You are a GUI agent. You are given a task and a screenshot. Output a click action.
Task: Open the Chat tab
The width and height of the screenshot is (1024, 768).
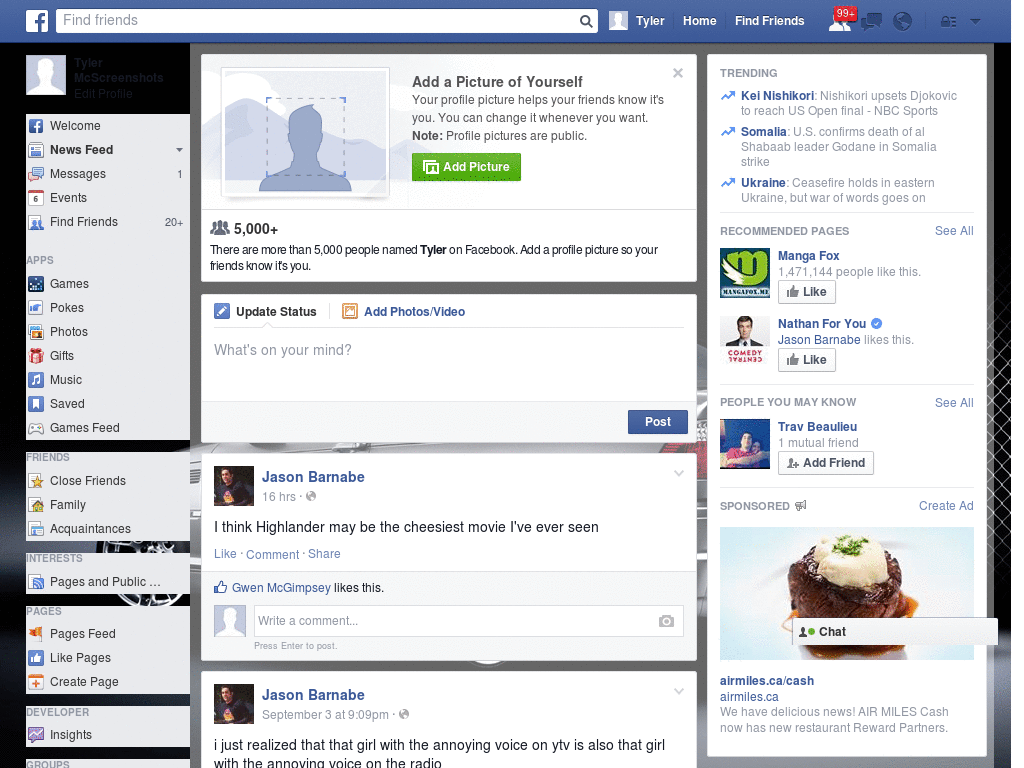pyautogui.click(x=895, y=632)
